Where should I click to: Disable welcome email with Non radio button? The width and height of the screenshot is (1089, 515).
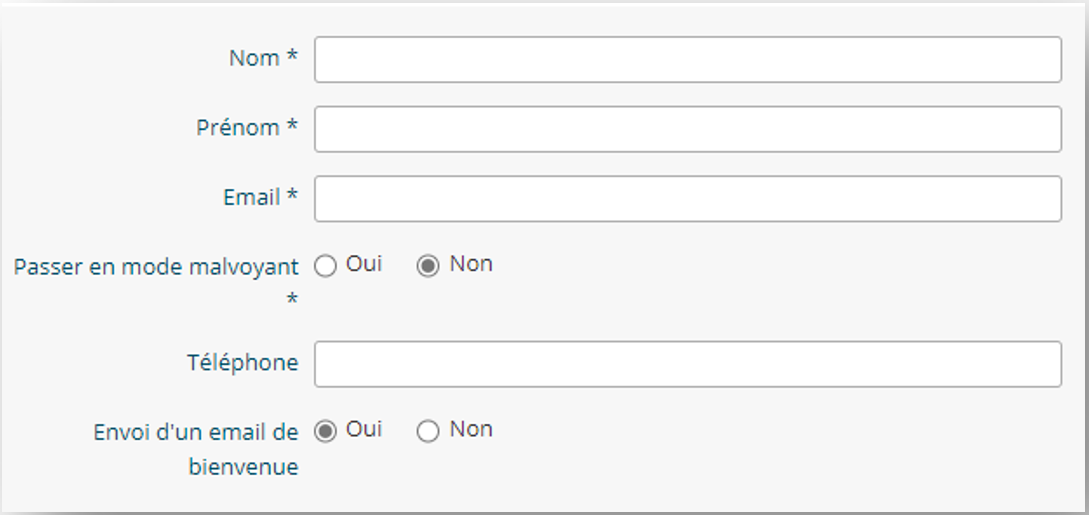point(428,431)
